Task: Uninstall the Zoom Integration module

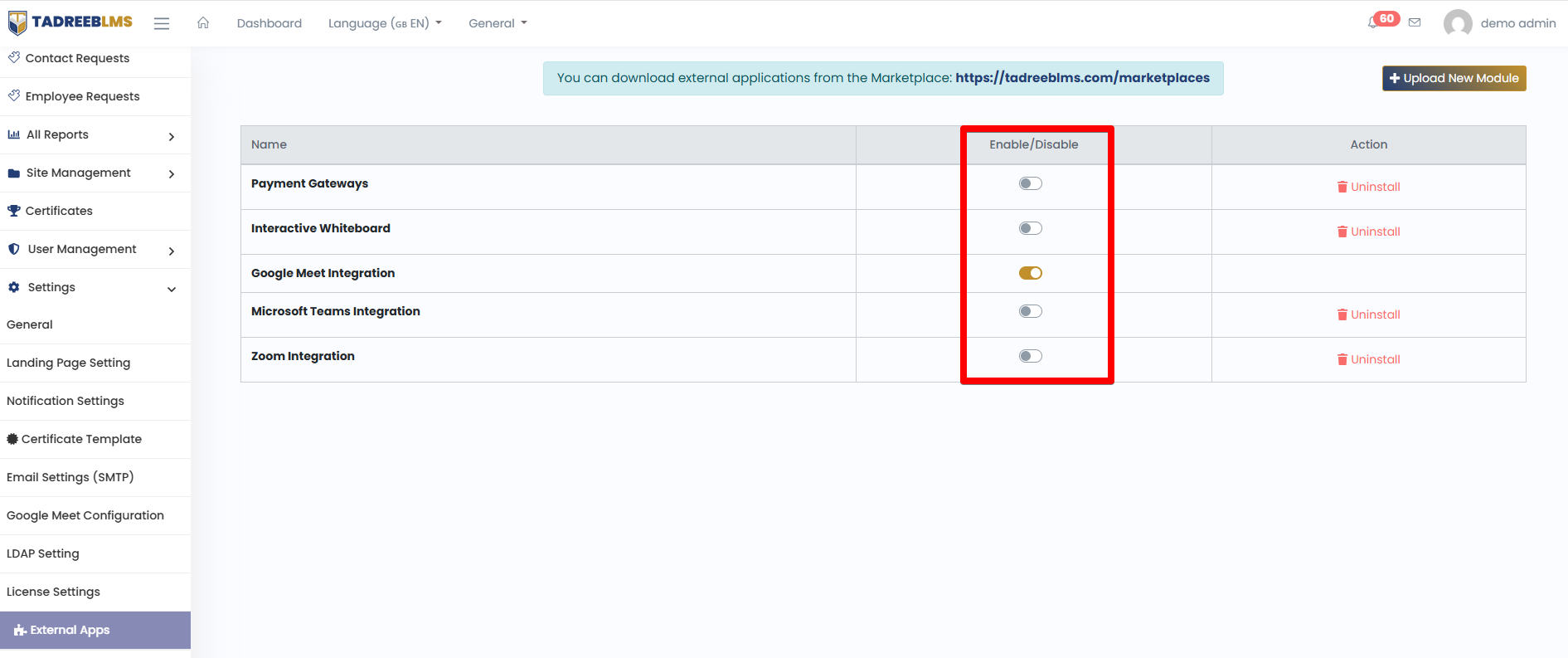Action: pyautogui.click(x=1369, y=359)
